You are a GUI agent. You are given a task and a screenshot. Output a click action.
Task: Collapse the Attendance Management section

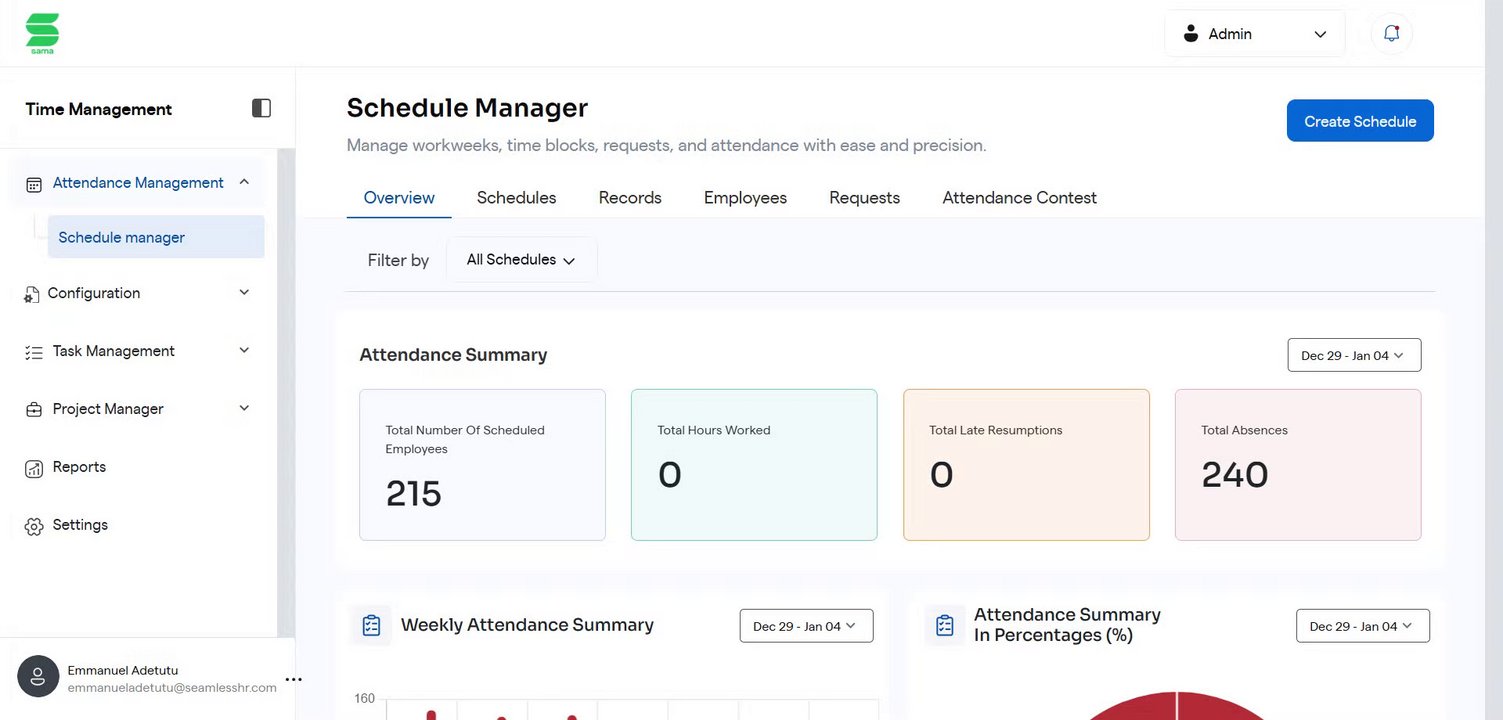pos(244,182)
